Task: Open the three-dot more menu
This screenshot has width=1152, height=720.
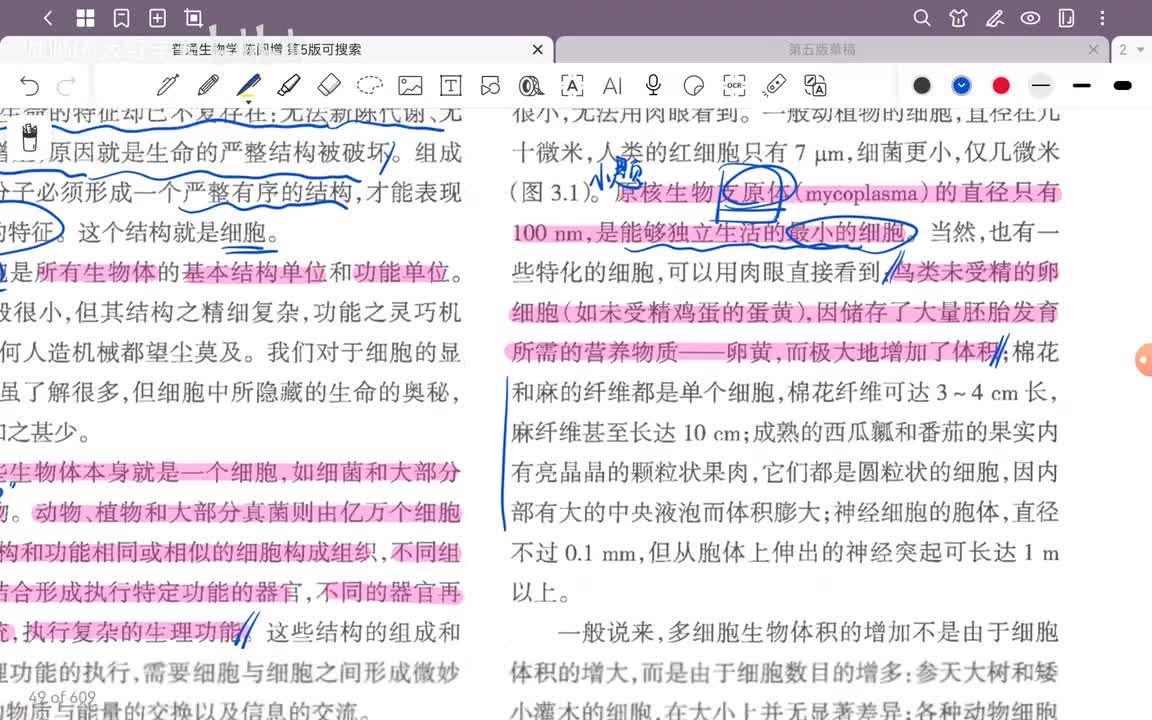Action: coord(1102,18)
